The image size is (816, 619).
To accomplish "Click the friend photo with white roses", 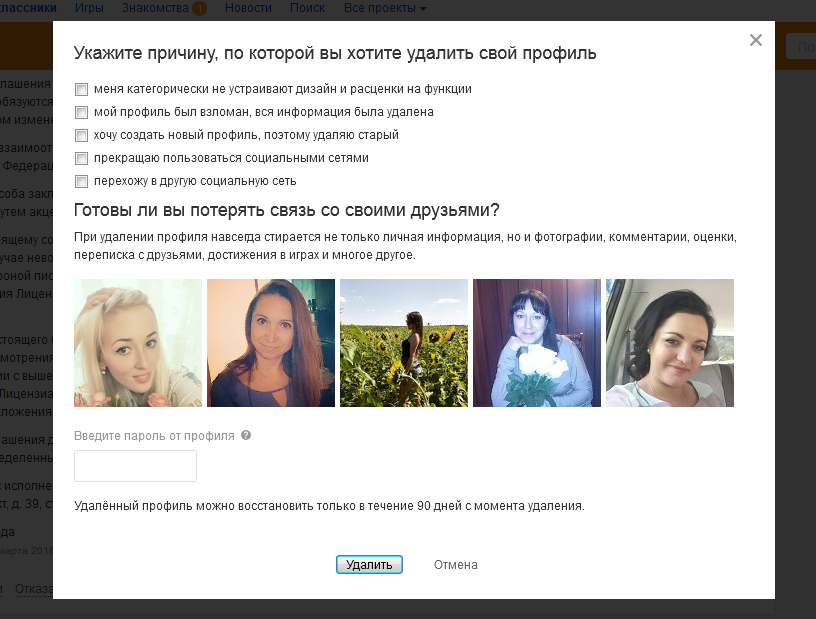I will pos(537,343).
